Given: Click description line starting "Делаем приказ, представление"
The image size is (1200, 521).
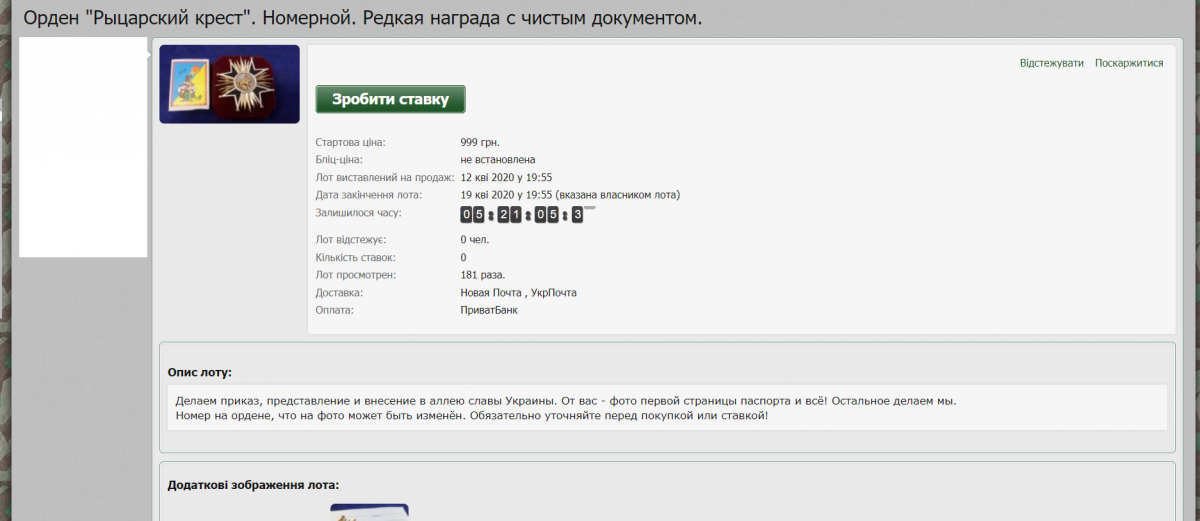Looking at the screenshot, I should (566, 401).
